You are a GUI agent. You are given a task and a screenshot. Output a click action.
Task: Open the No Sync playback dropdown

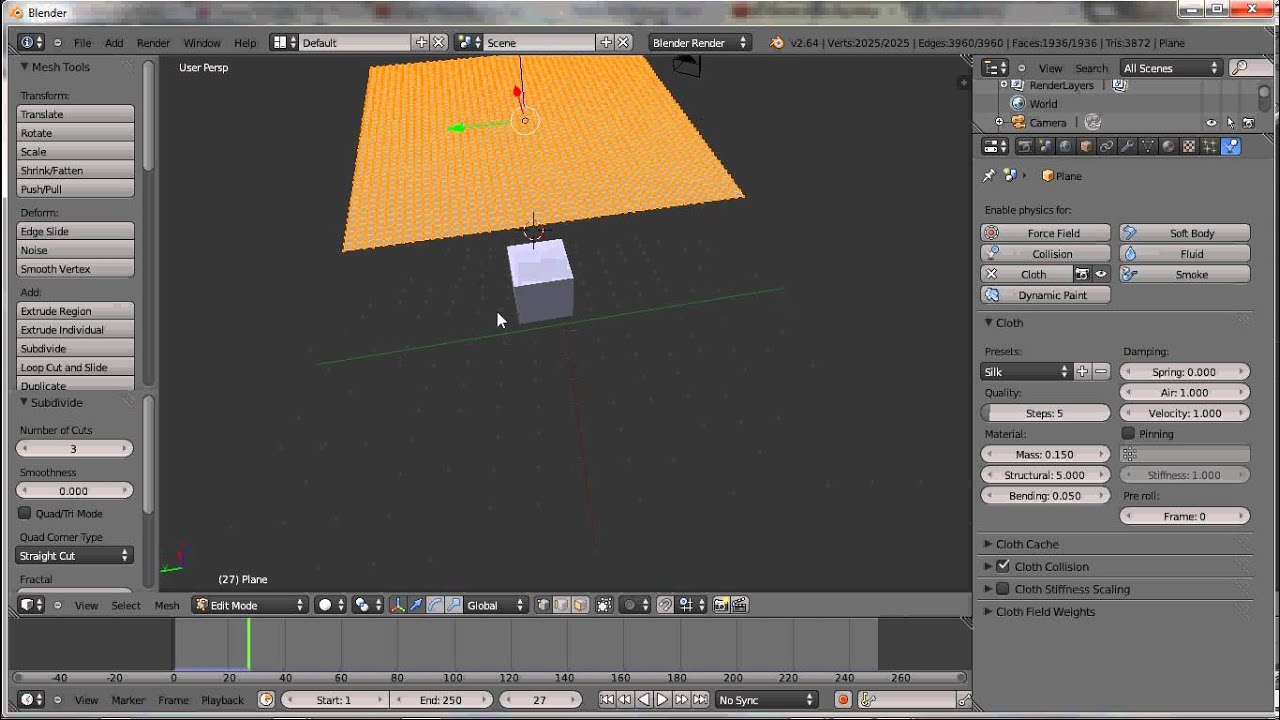pos(767,700)
